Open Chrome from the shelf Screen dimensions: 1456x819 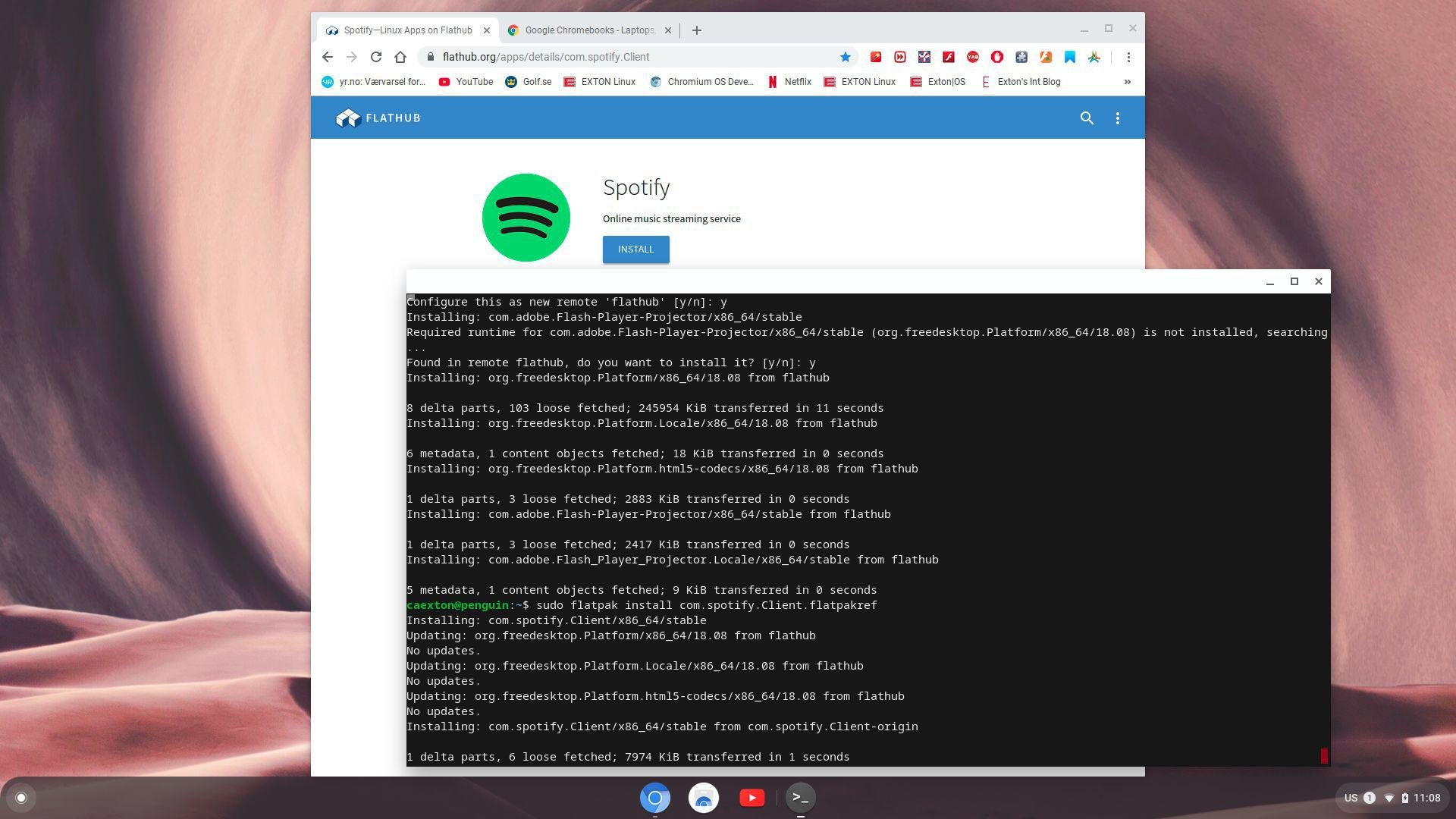tap(655, 798)
